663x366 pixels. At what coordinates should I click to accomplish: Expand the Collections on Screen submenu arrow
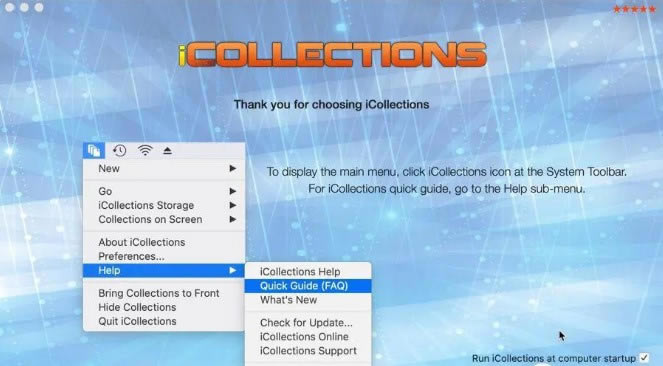coord(233,219)
